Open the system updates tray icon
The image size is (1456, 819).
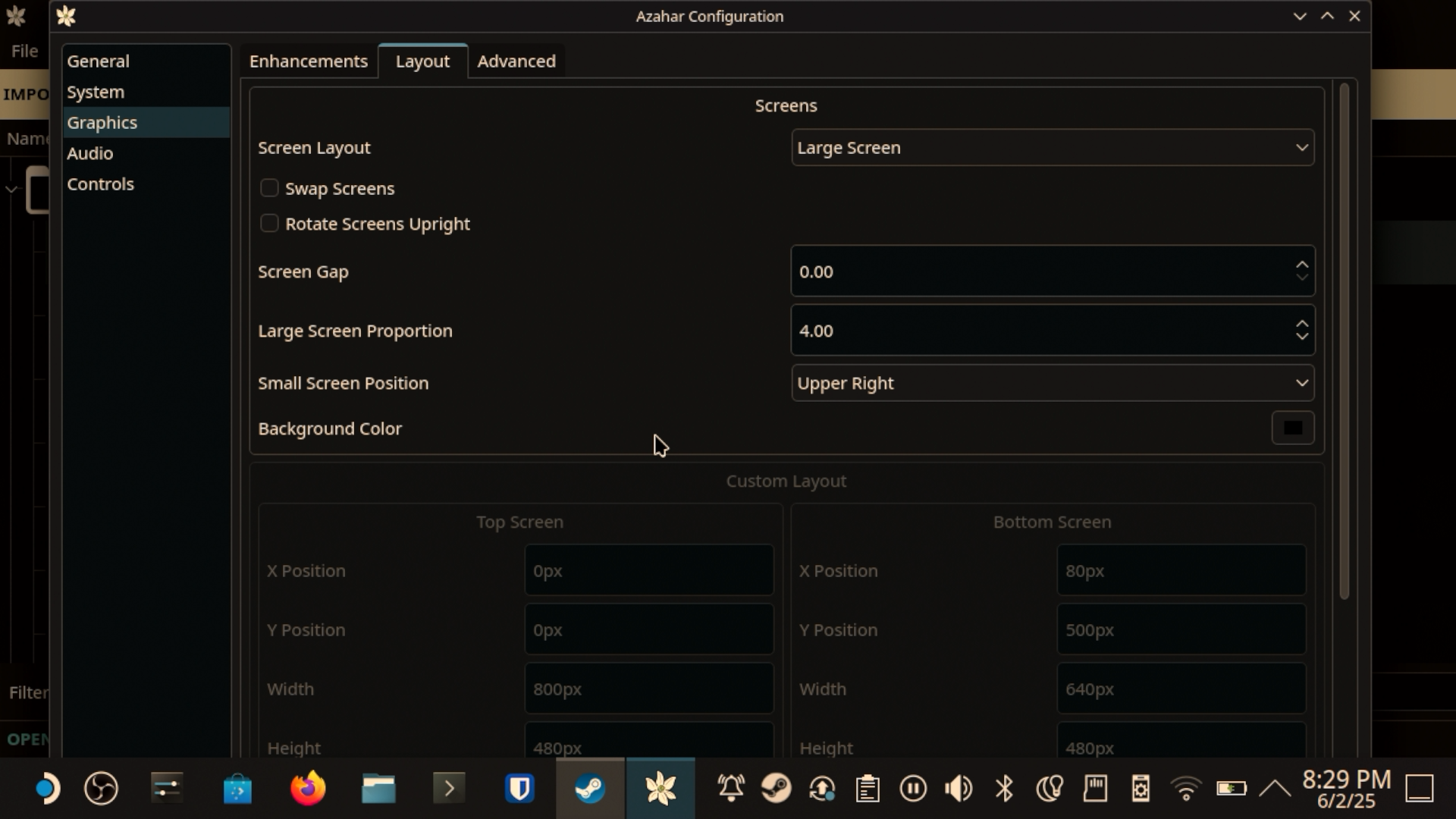click(x=822, y=789)
